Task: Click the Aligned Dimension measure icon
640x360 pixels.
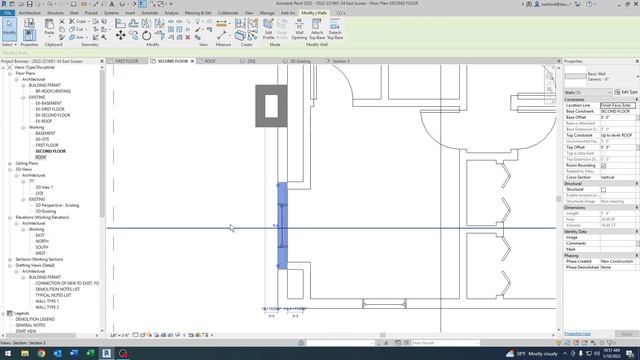Action: click(222, 24)
